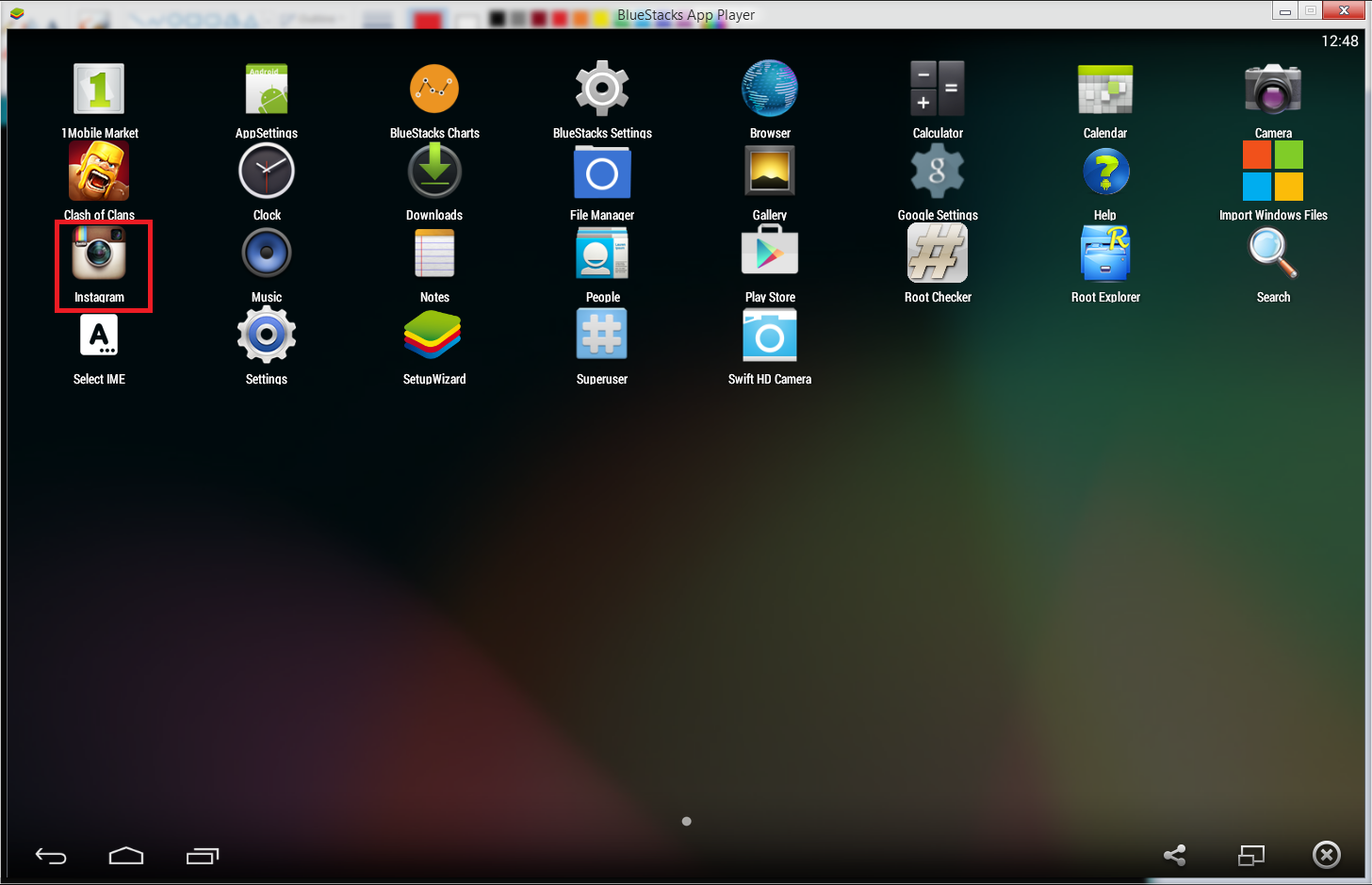Image resolution: width=1372 pixels, height=885 pixels.
Task: Launch the Camera app
Action: click(x=1273, y=90)
